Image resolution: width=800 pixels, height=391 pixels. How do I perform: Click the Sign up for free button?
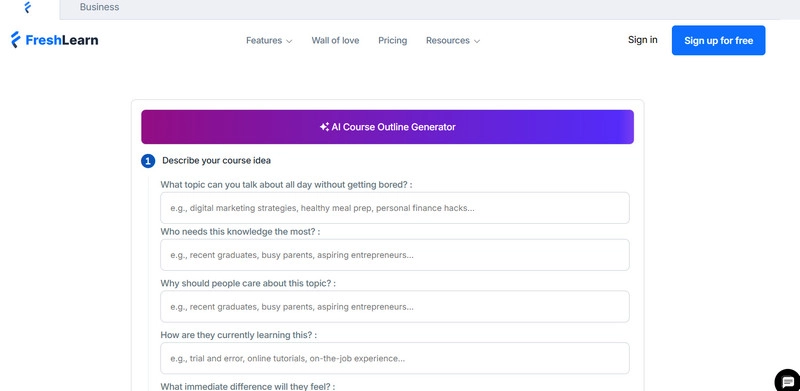click(718, 40)
